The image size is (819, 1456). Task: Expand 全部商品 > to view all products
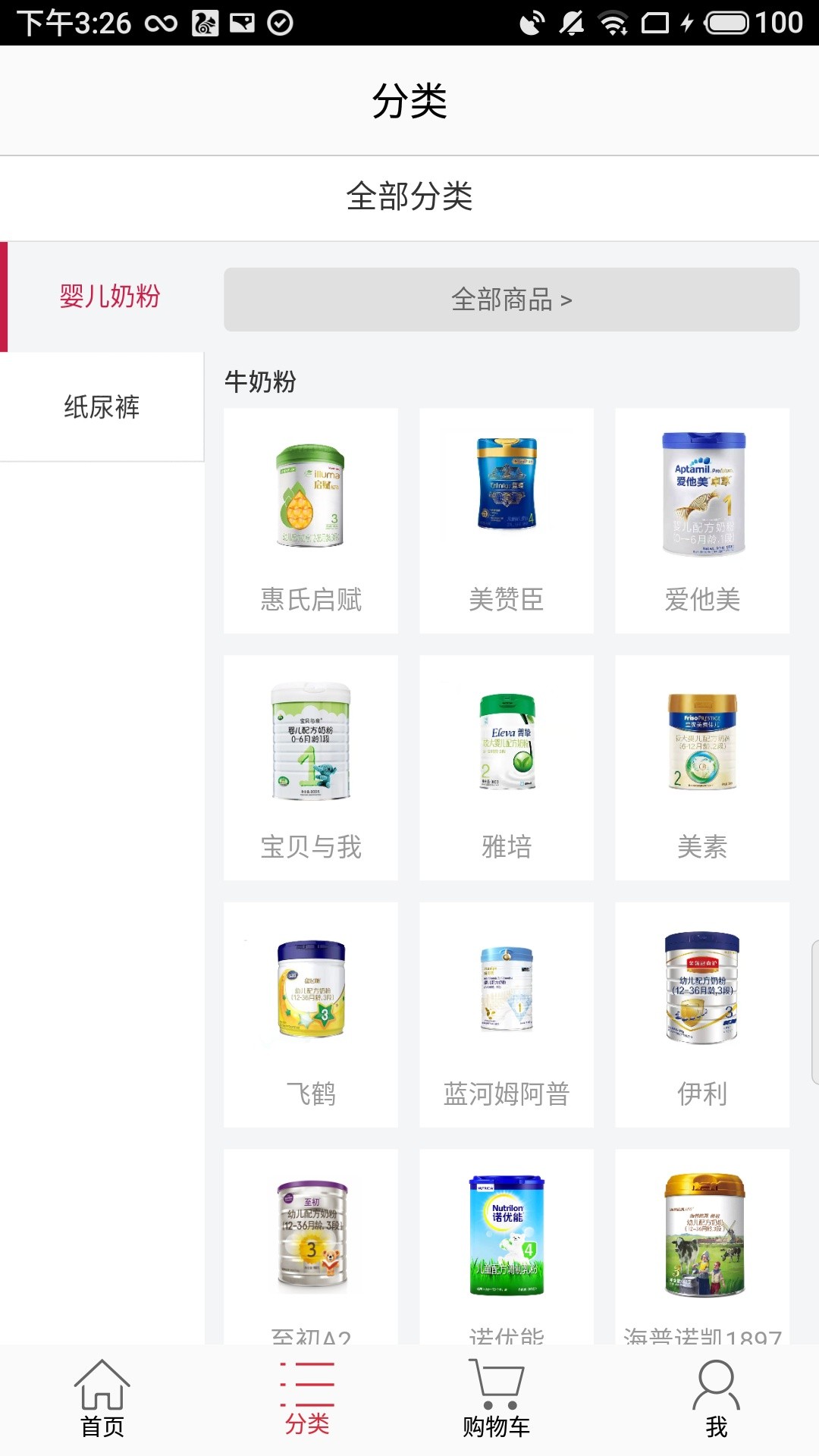512,300
